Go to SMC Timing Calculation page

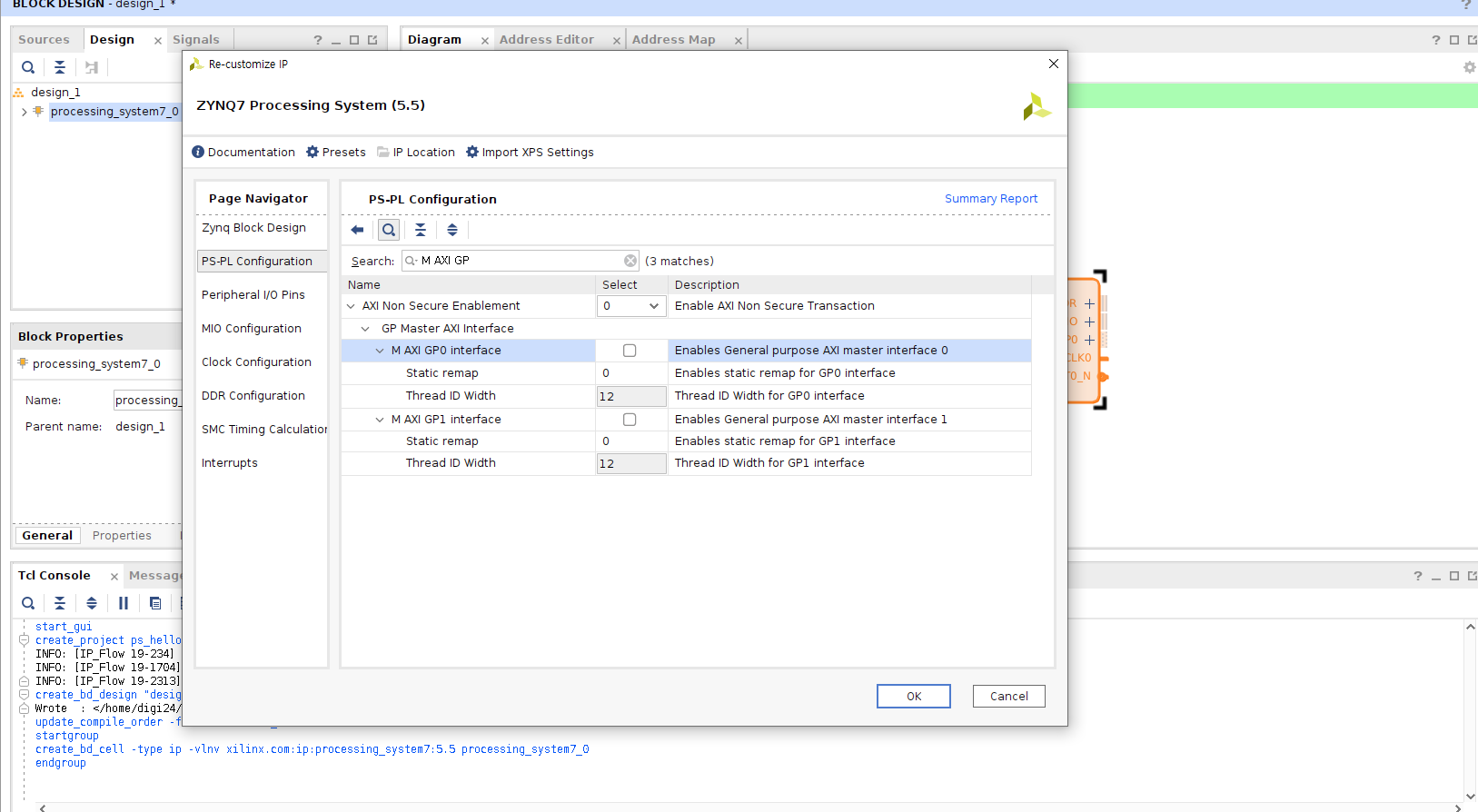(x=263, y=430)
